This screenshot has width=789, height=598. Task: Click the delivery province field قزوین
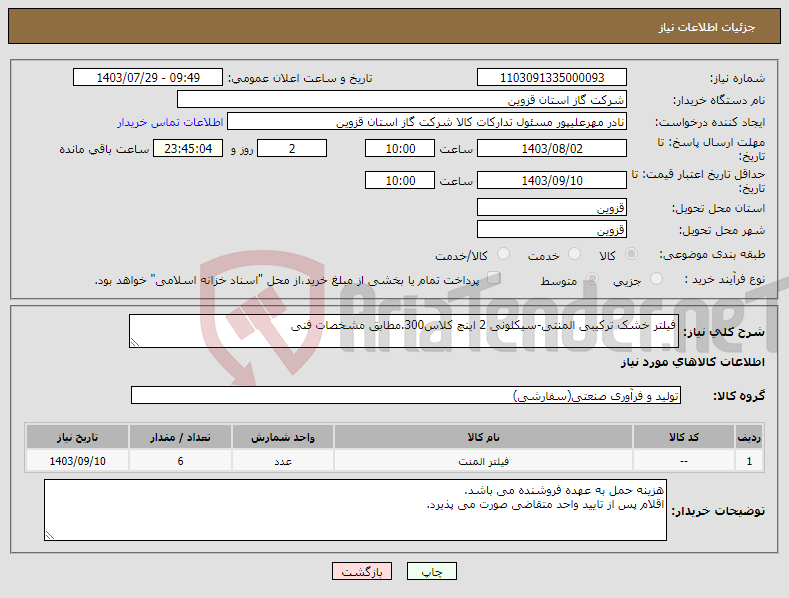pyautogui.click(x=551, y=207)
